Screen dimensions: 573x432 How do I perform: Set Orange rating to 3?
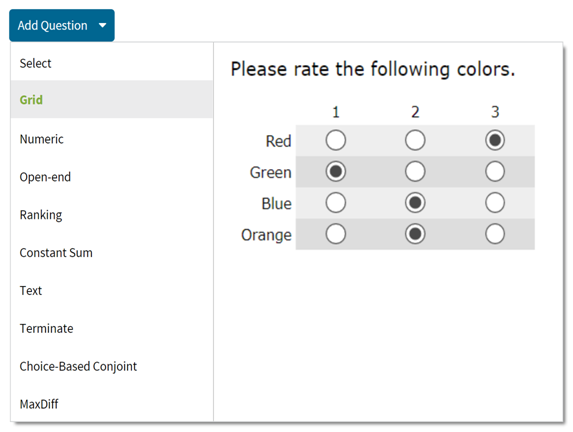[495, 234]
